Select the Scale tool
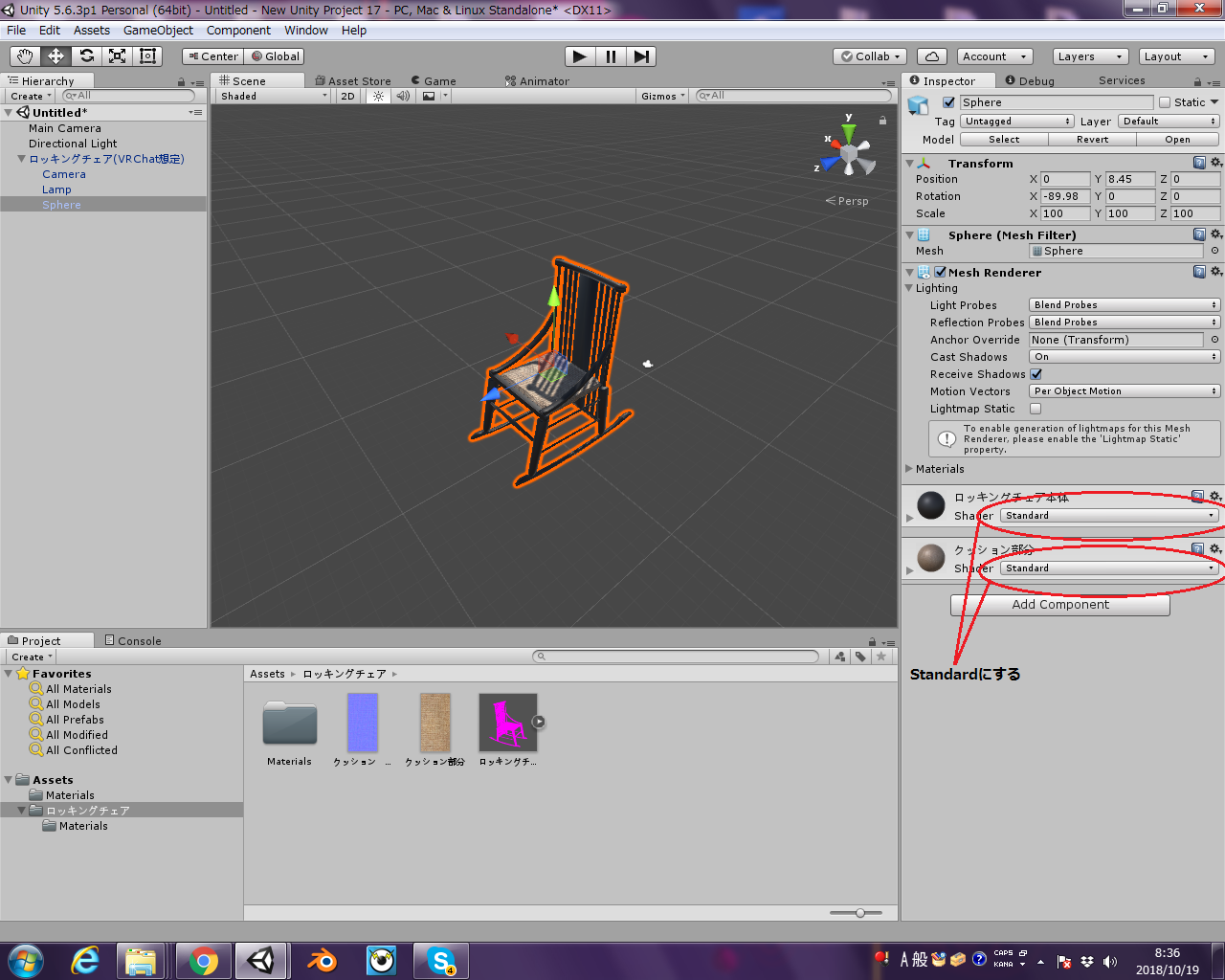 (x=116, y=56)
